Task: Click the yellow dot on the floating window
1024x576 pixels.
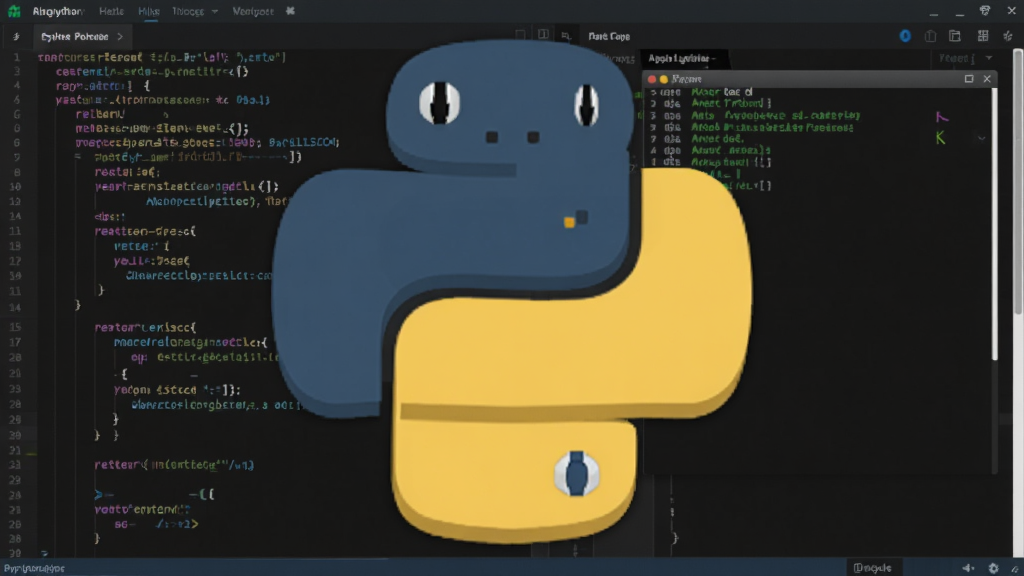Action: coord(664,79)
